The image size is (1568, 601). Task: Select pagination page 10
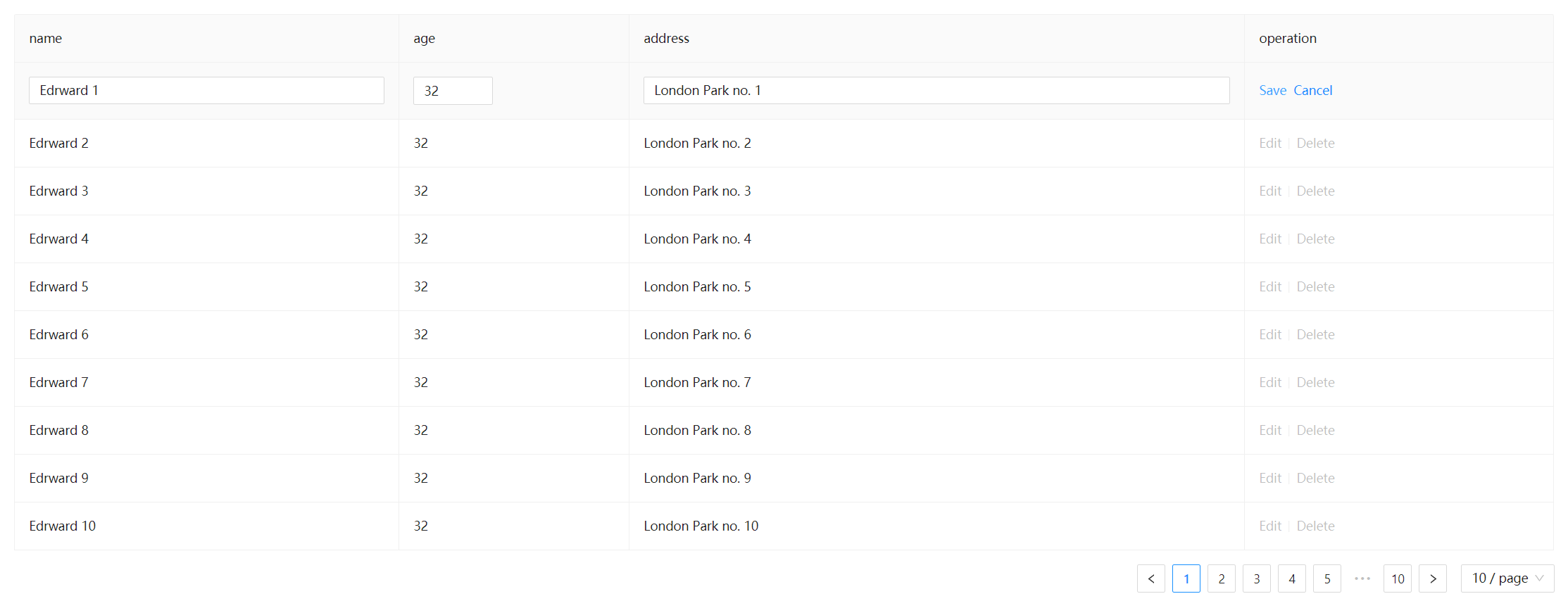[x=1397, y=578]
